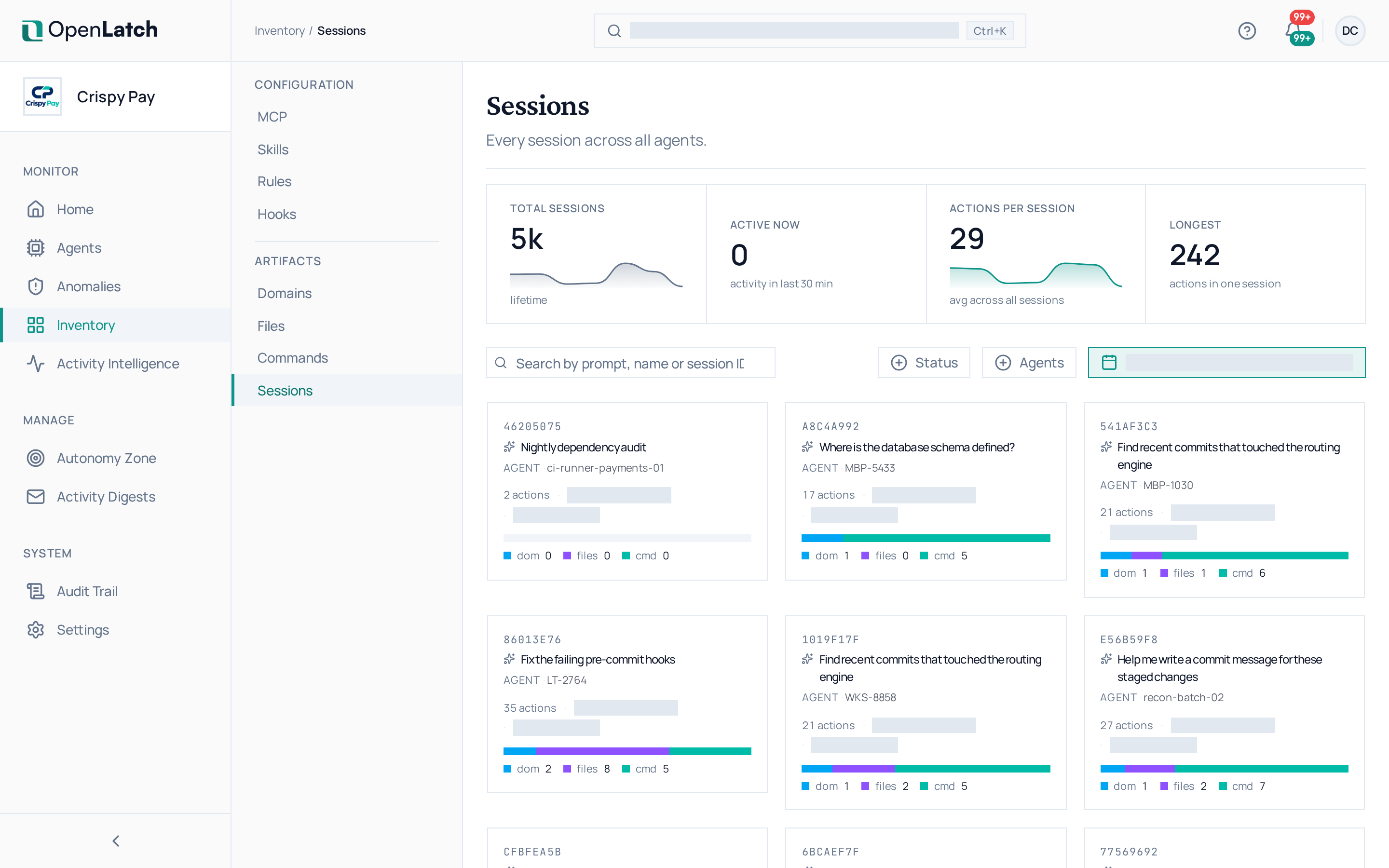Image resolution: width=1389 pixels, height=868 pixels.
Task: Click the Ctrl+K shortcut badge
Action: pos(989,30)
